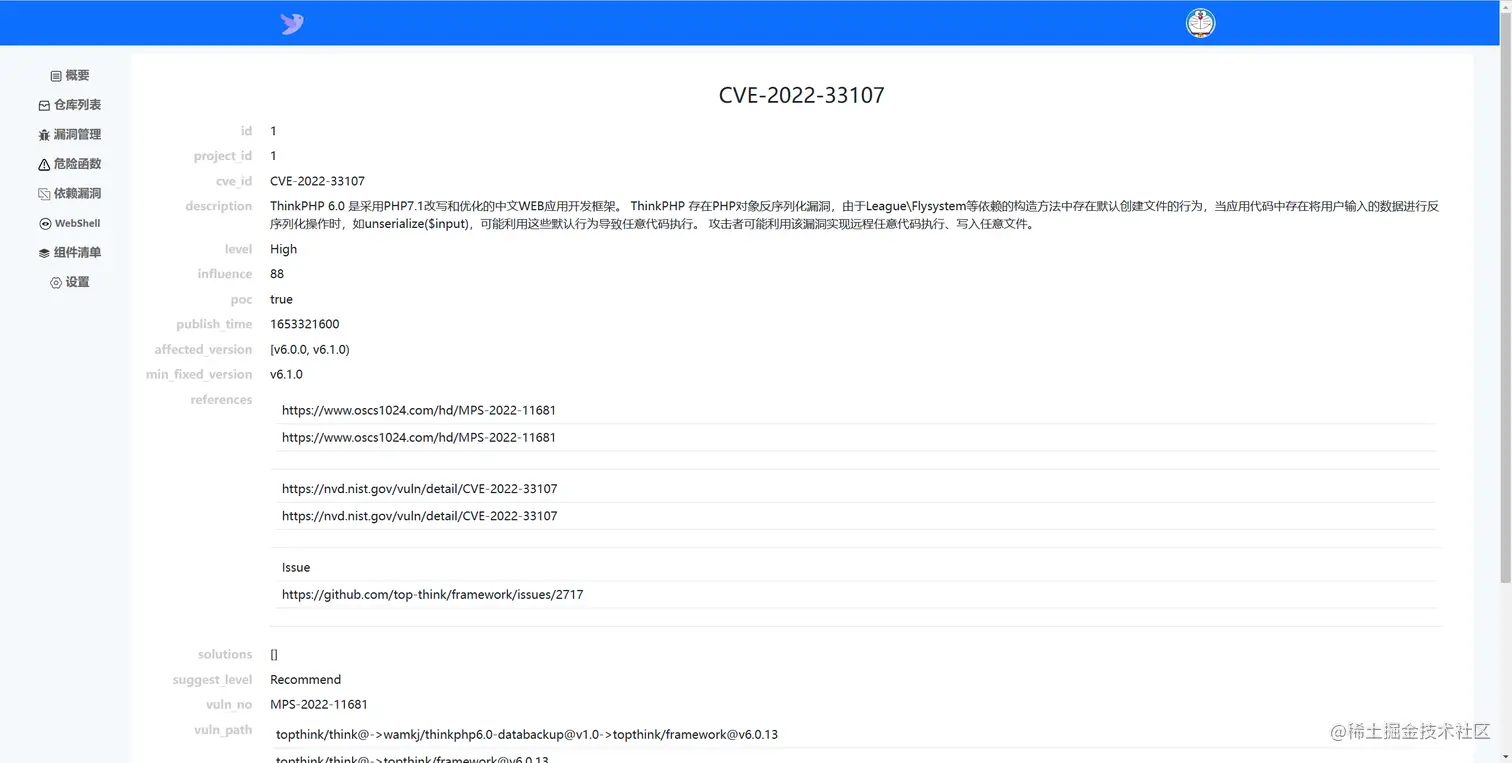
Task: Open 设置 settings page
Action: click(70, 283)
